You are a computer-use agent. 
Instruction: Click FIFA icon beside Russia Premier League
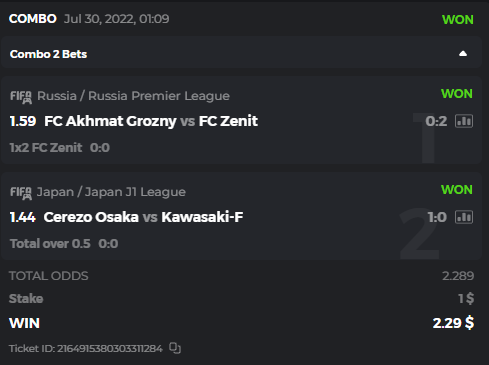21,97
